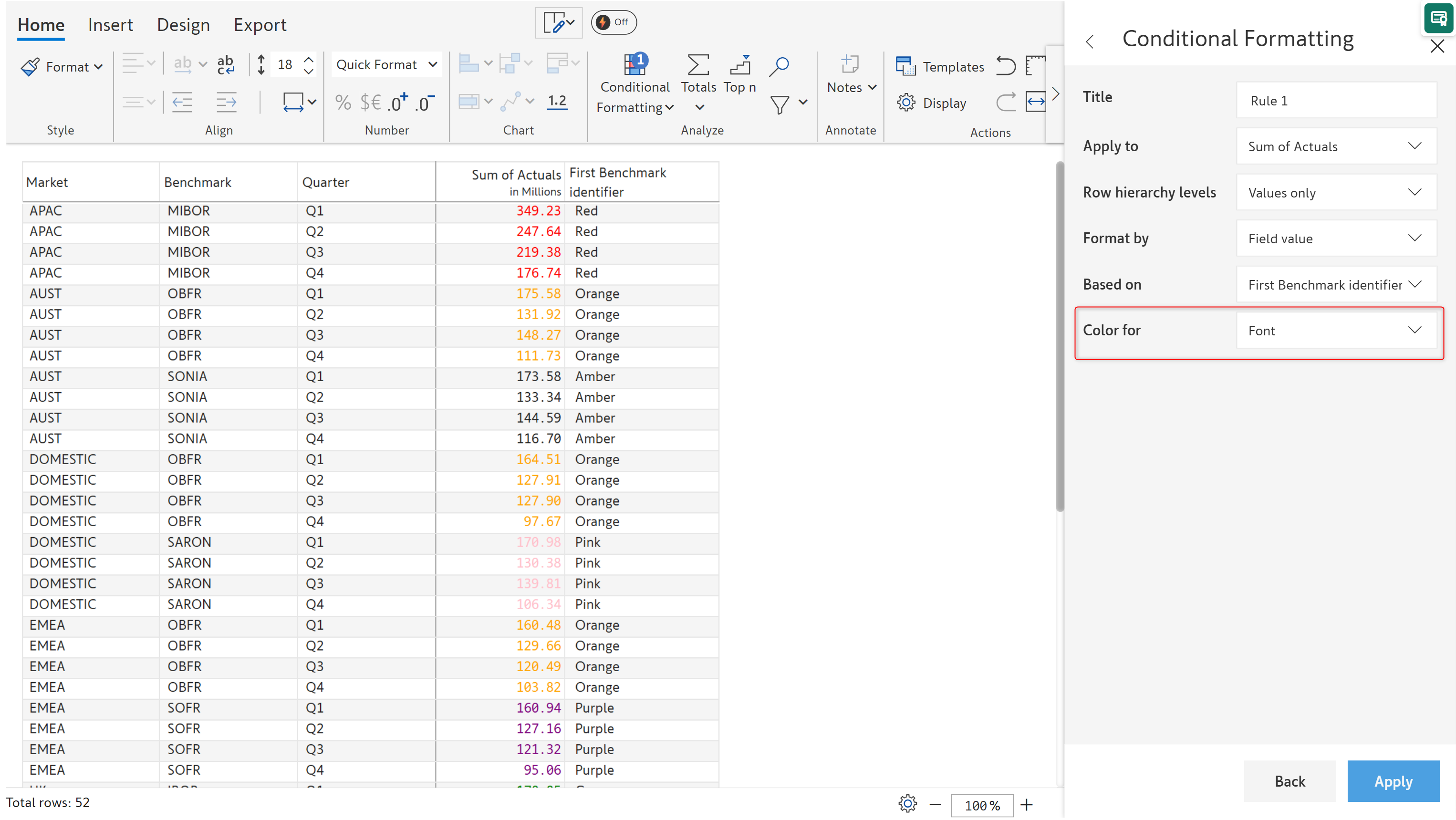Click the Apply button
The width and height of the screenshot is (1456, 820).
tap(1393, 781)
